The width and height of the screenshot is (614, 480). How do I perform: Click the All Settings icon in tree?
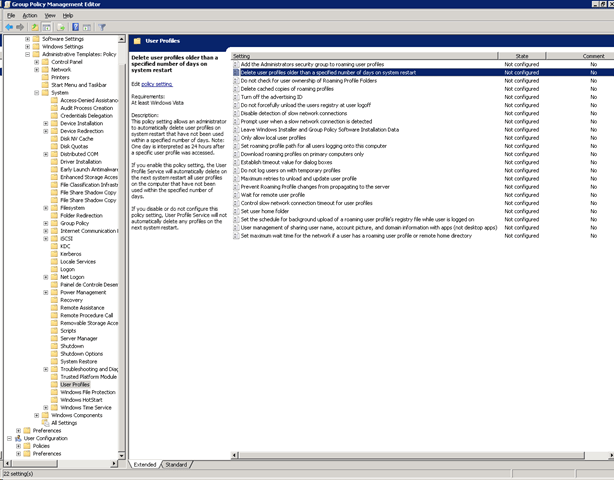click(45, 423)
